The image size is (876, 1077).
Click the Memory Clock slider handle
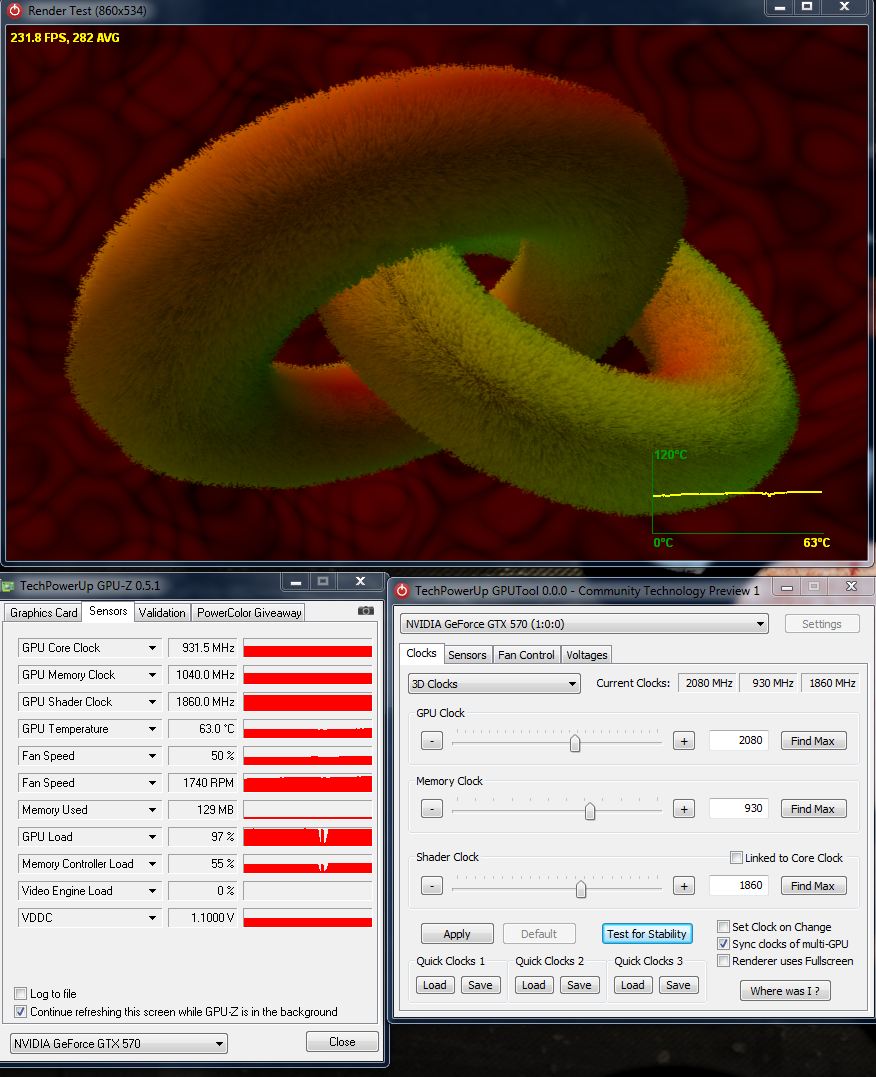[590, 811]
